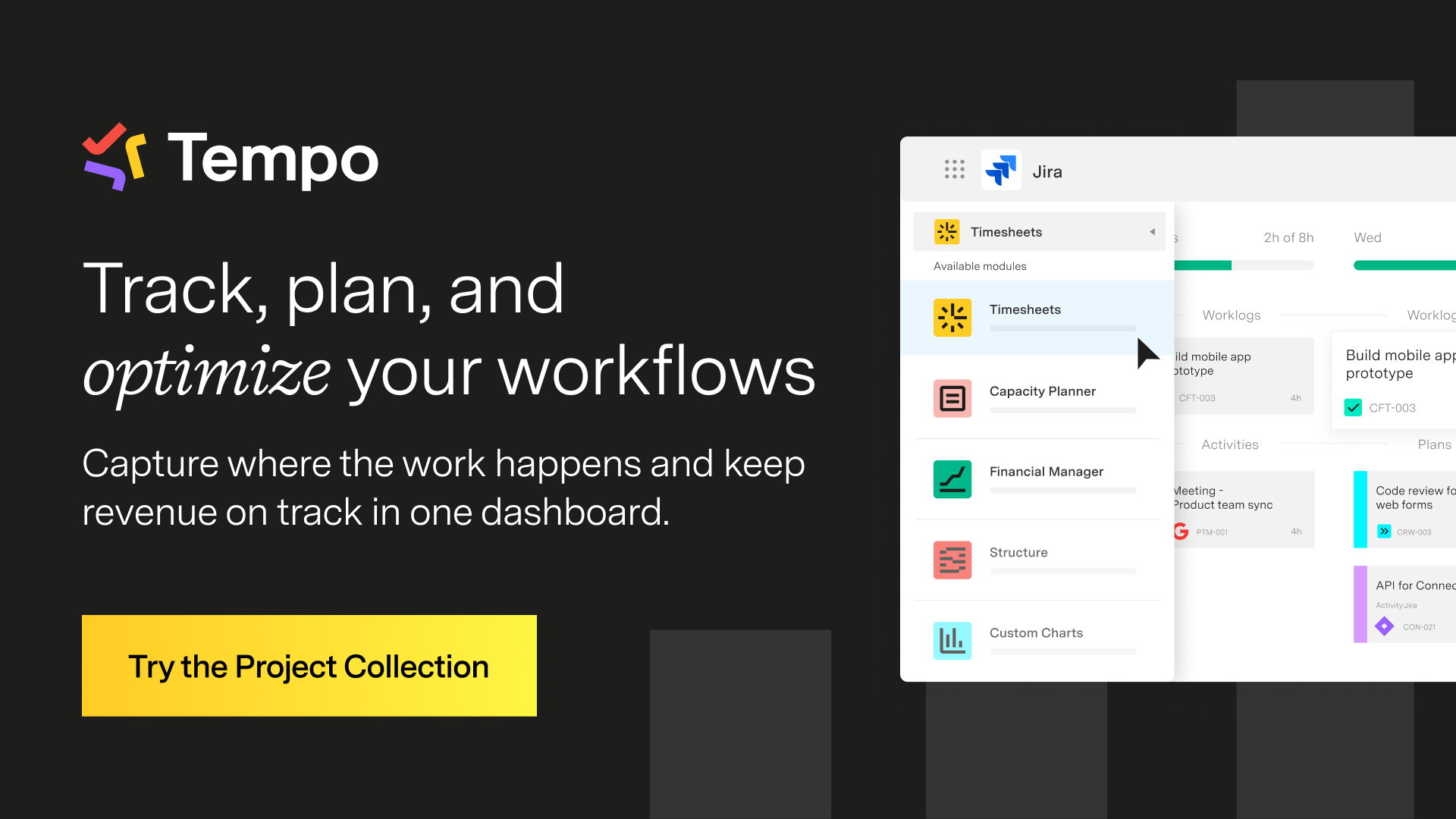Screen dimensions: 1456x819
Task: Click the Tempo logo mark
Action: click(115, 156)
